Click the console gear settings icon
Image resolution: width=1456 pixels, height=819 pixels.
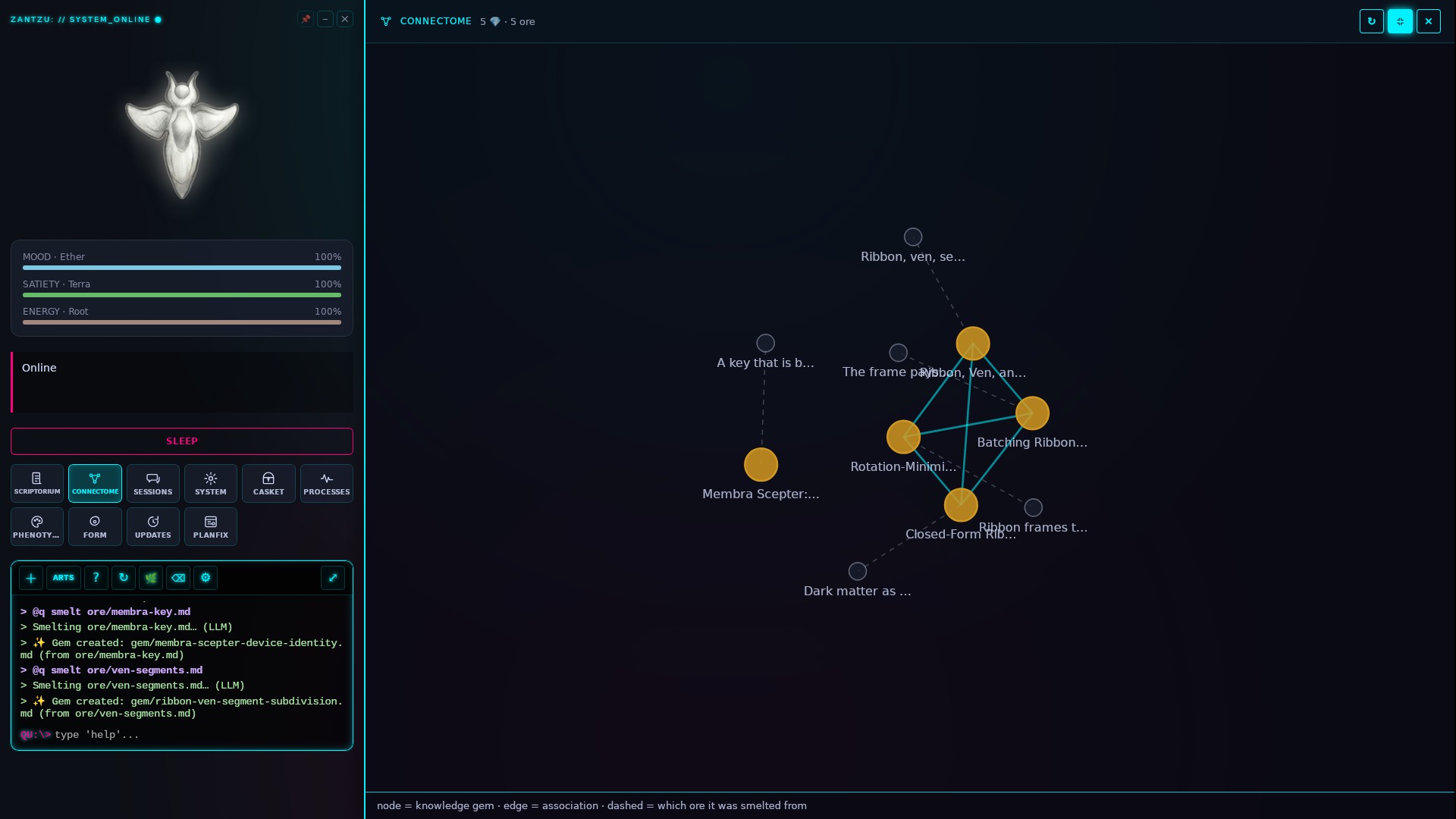tap(206, 578)
